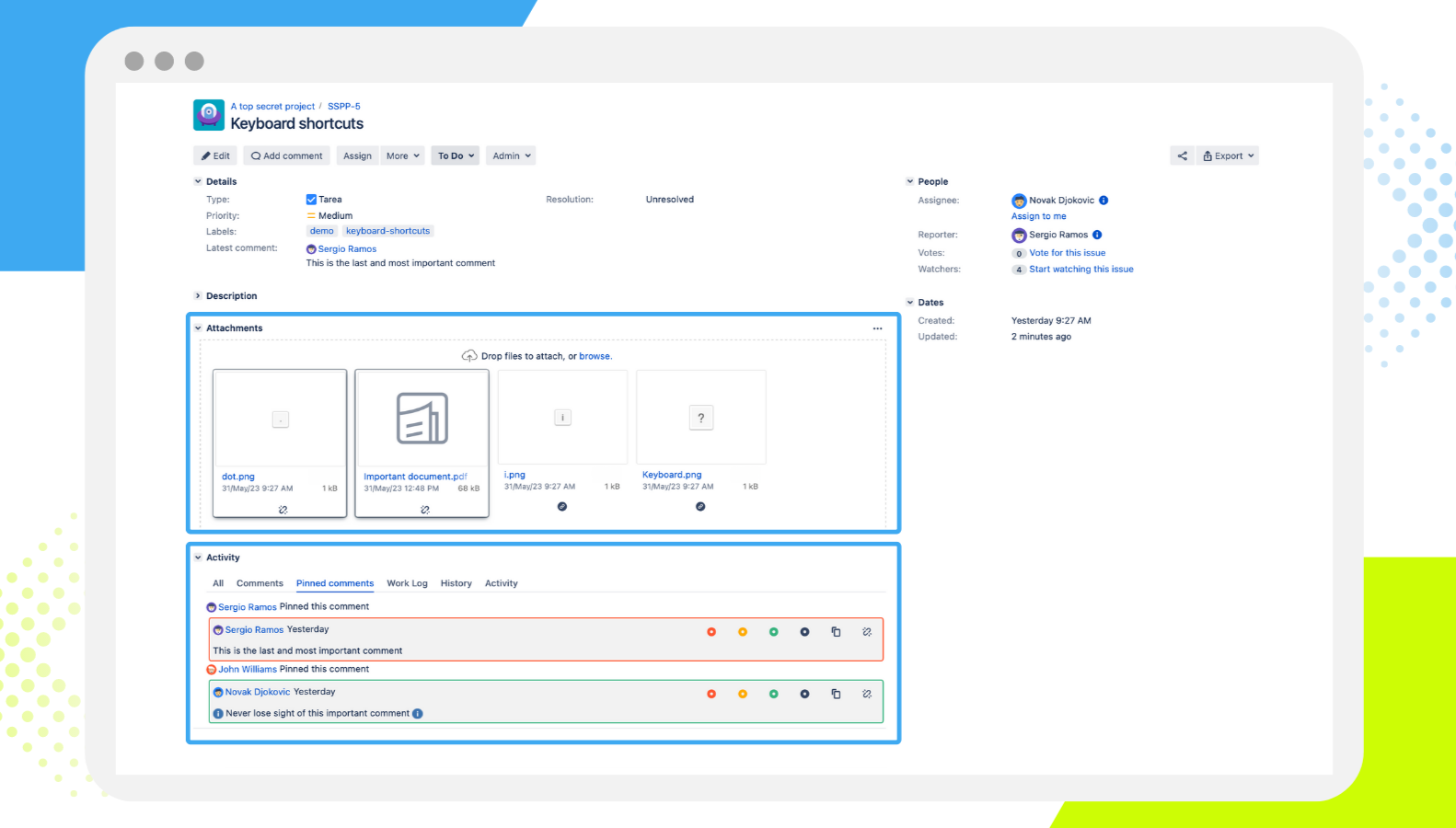The height and width of the screenshot is (828, 1456).
Task: Toggle pin icon under i.png attachment
Action: point(562,507)
